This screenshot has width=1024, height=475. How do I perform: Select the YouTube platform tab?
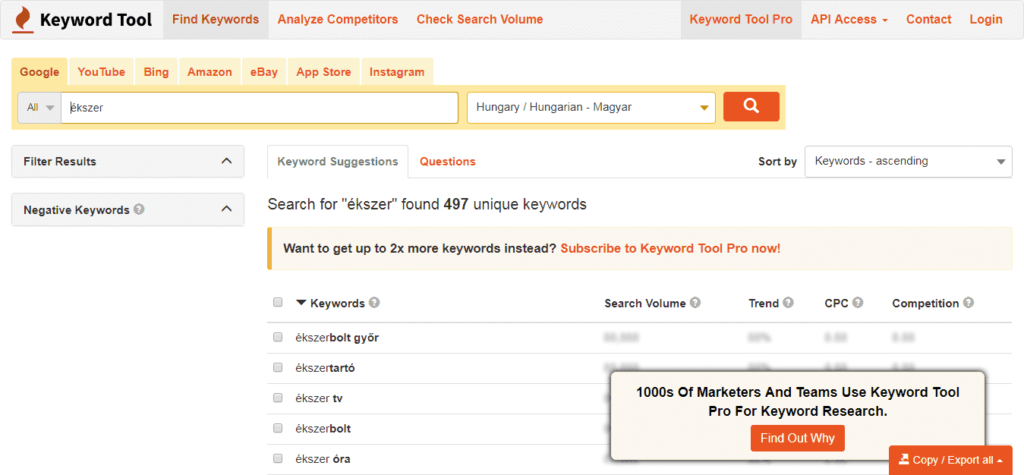[101, 72]
